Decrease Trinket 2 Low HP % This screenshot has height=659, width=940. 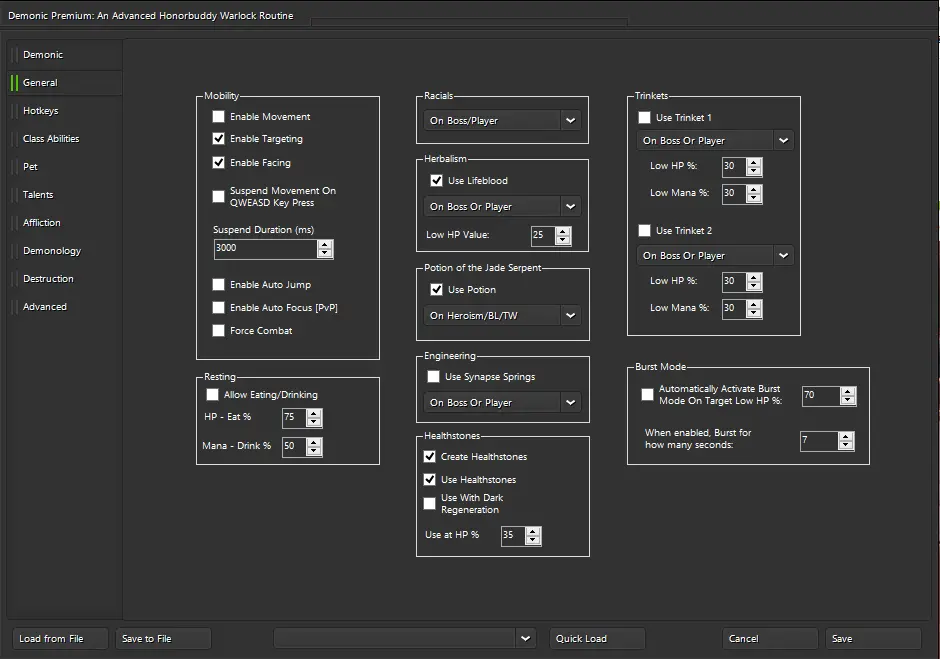pyautogui.click(x=754, y=286)
